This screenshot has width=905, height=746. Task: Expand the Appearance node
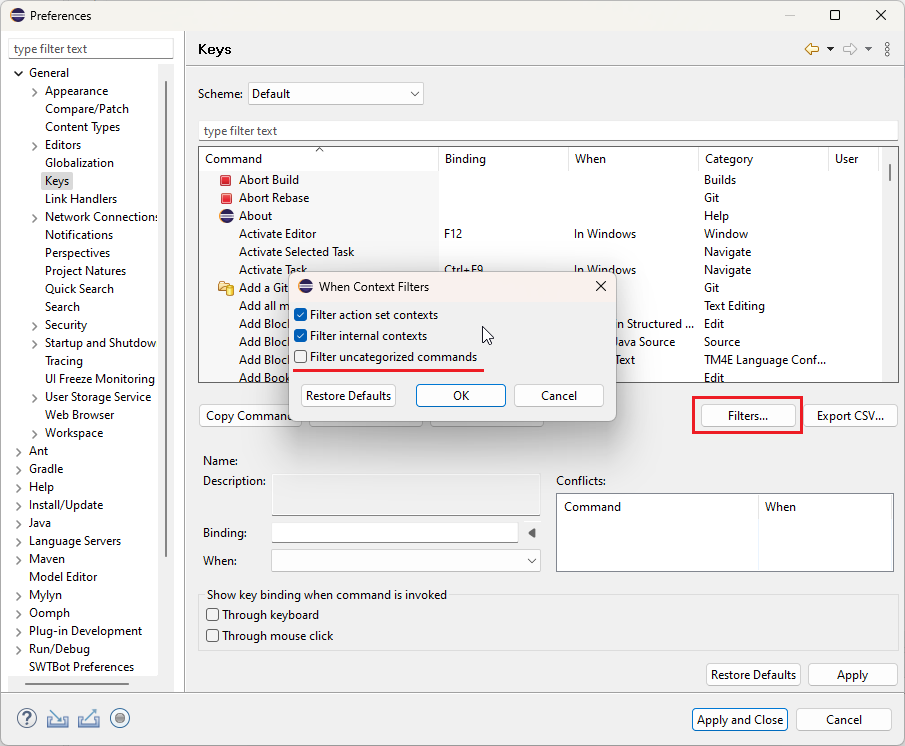click(x=35, y=92)
